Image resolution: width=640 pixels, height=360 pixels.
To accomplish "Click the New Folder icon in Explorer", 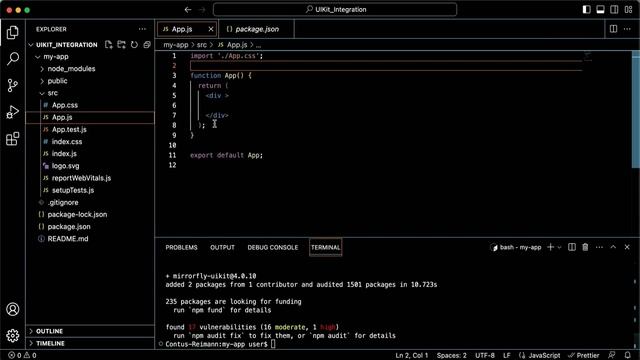I will click(x=122, y=44).
